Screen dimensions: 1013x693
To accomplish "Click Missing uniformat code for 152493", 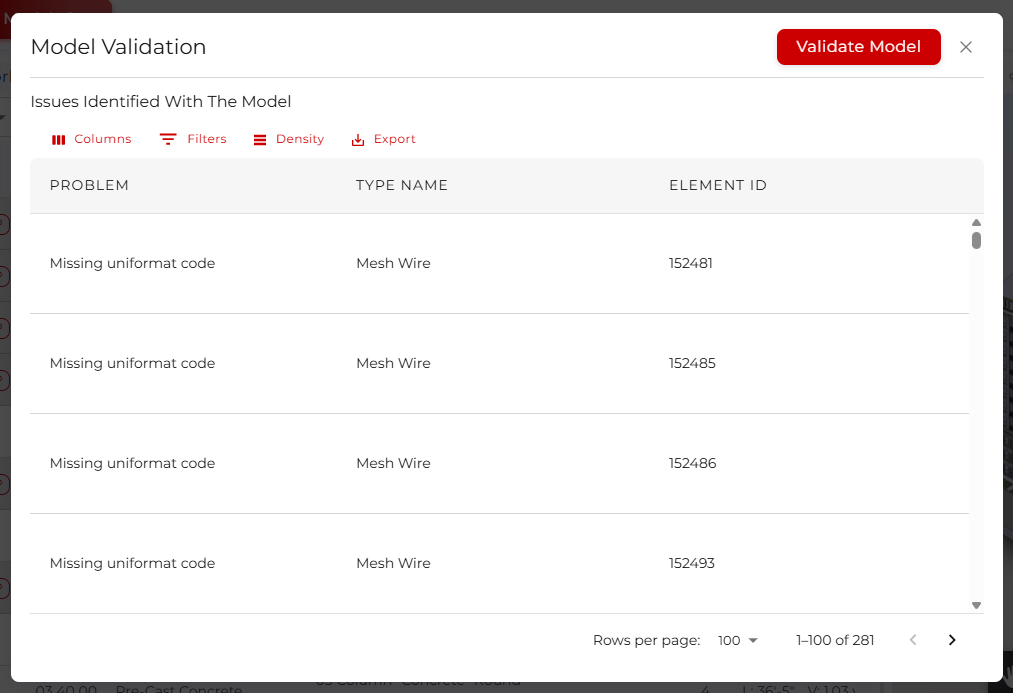I will 132,563.
